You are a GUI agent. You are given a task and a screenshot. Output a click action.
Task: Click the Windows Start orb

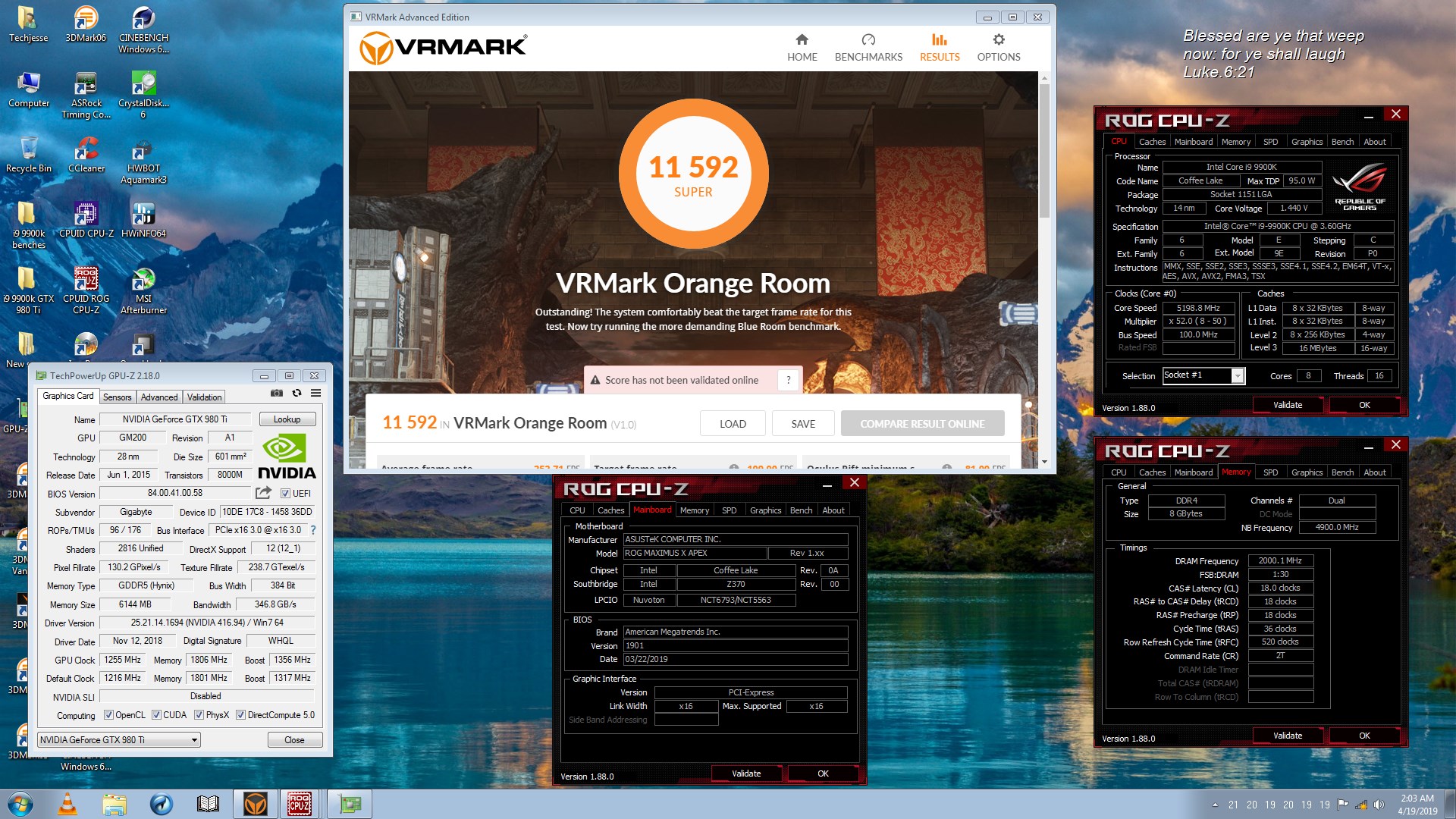click(x=20, y=804)
